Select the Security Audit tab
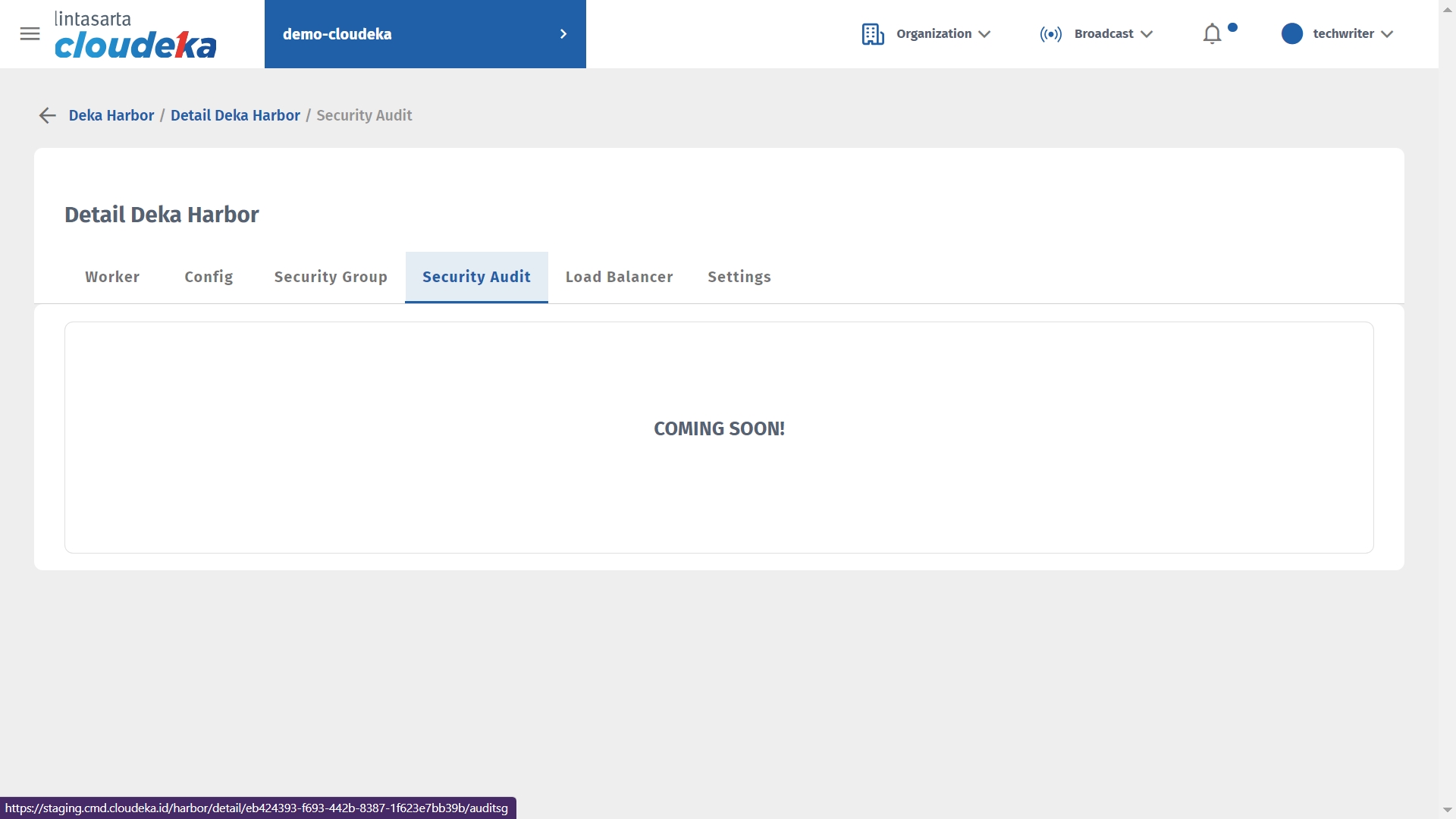Image resolution: width=1456 pixels, height=819 pixels. [476, 277]
